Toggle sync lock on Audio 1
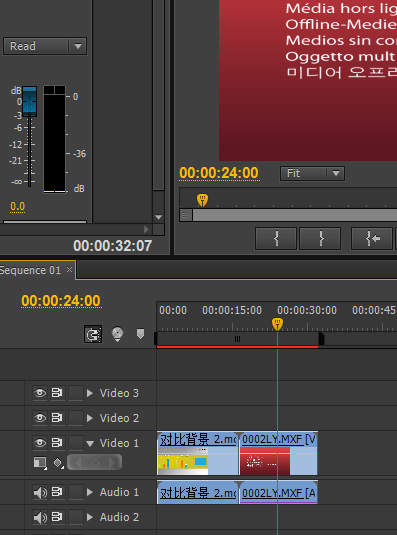 [x=57, y=492]
